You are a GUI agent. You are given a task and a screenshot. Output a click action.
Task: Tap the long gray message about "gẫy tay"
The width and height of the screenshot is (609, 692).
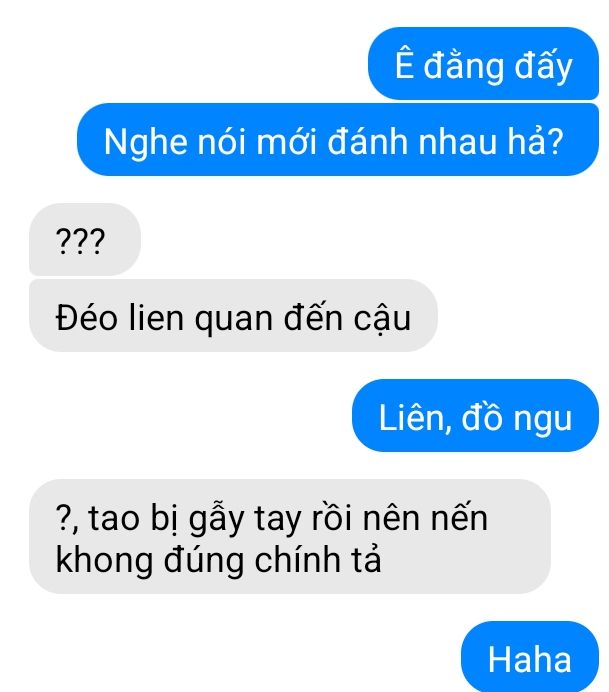click(289, 536)
